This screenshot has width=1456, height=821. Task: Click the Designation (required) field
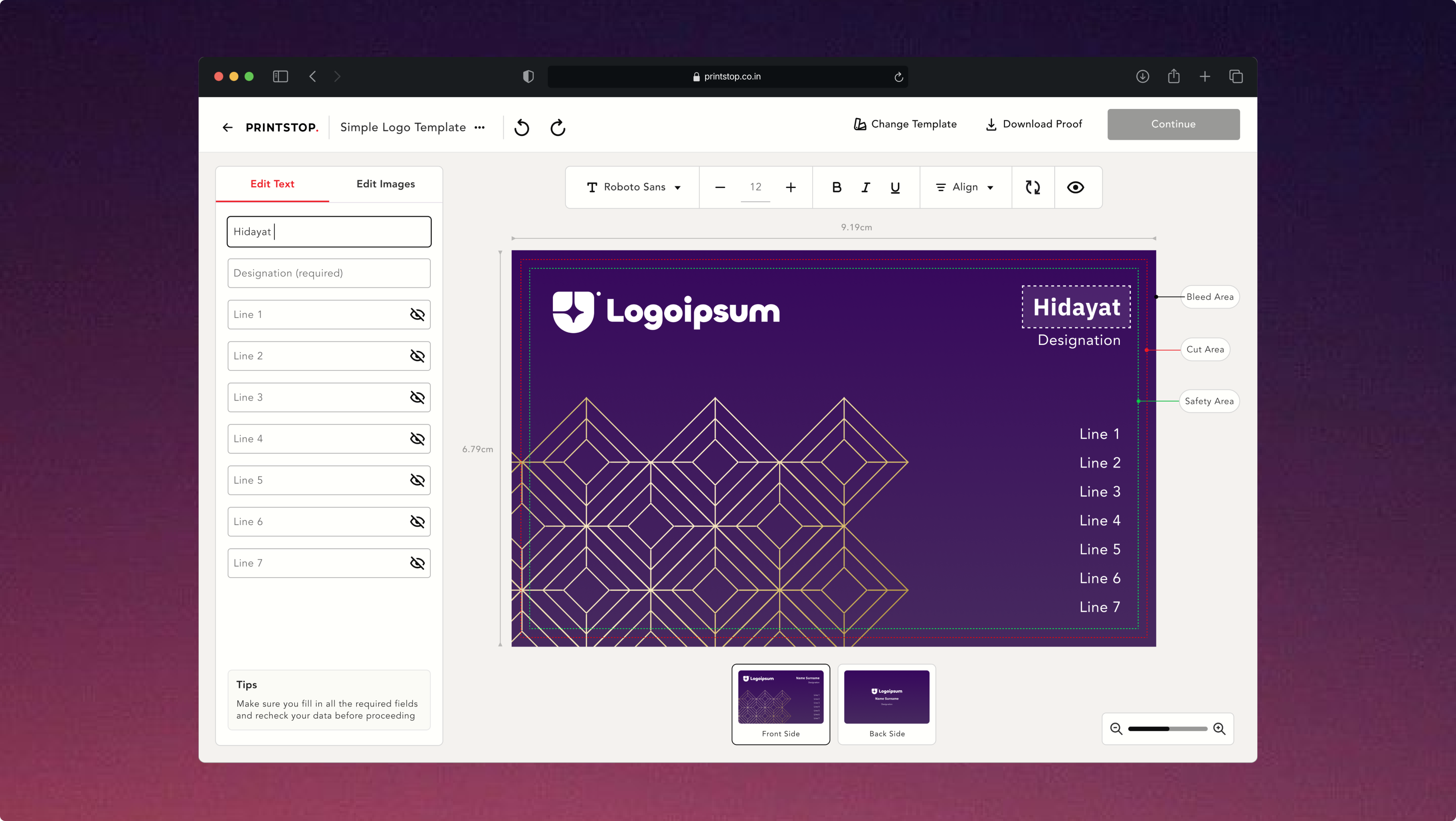tap(329, 273)
